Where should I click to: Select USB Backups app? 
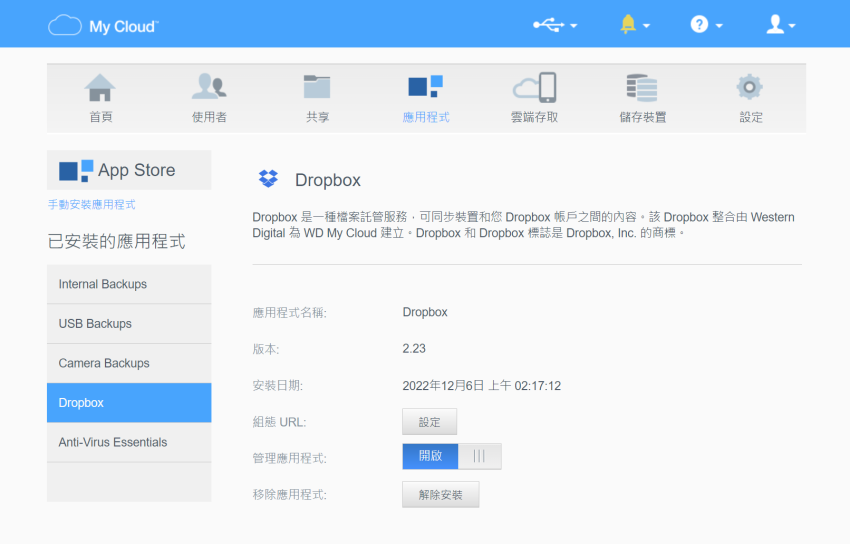pos(129,323)
